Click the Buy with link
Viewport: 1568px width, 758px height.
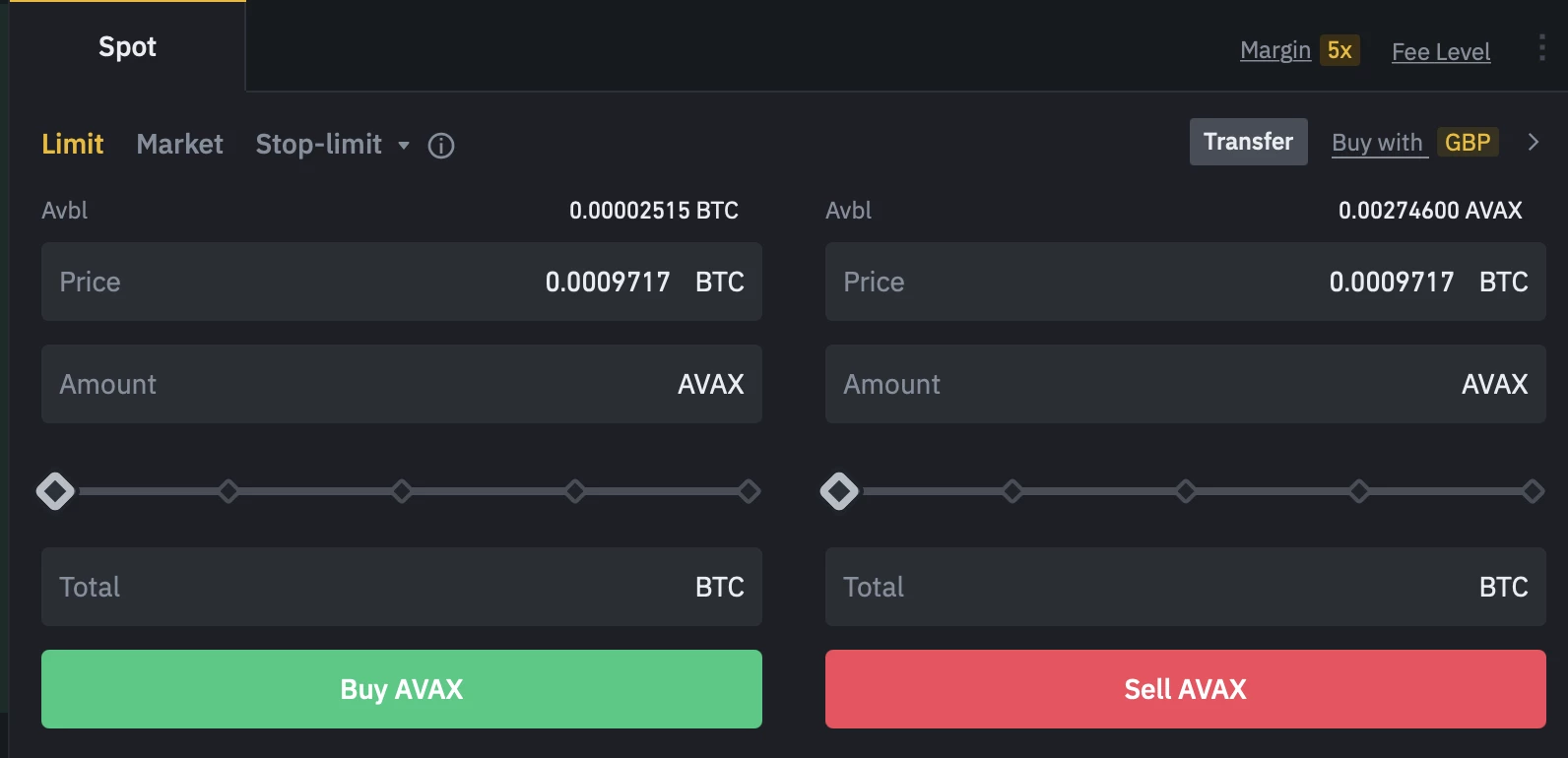pos(1377,143)
